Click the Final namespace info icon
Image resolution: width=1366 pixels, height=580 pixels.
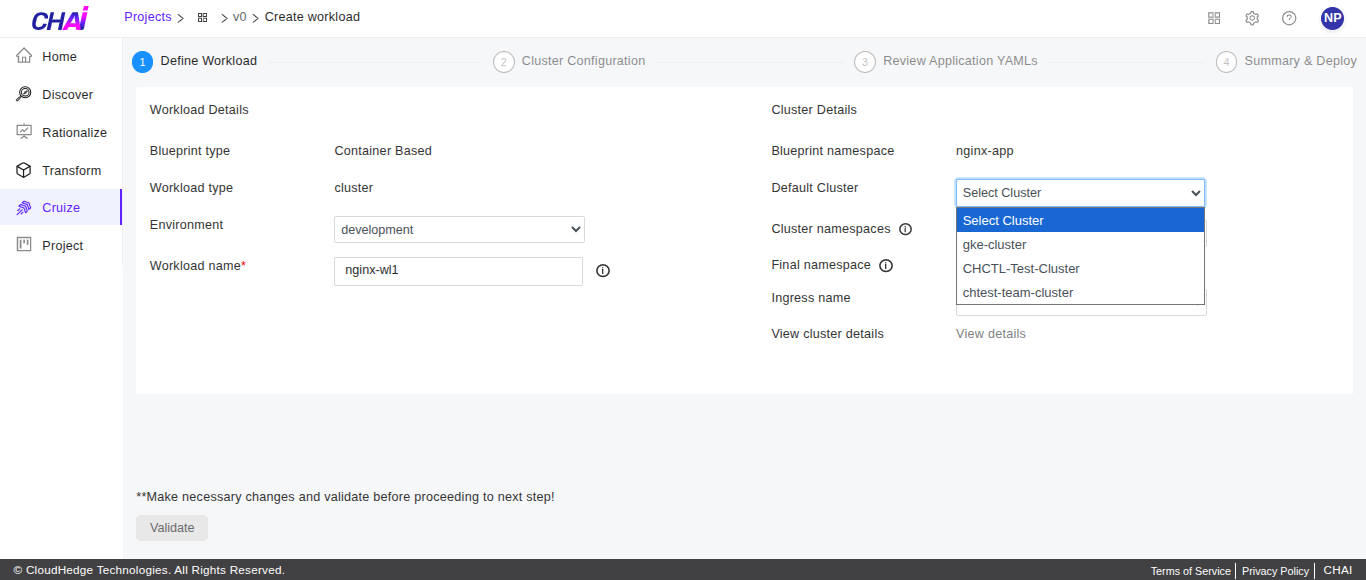886,266
